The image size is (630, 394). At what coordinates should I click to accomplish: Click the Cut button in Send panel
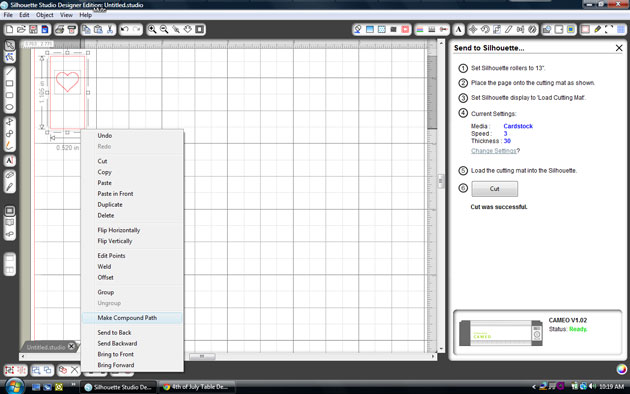494,189
